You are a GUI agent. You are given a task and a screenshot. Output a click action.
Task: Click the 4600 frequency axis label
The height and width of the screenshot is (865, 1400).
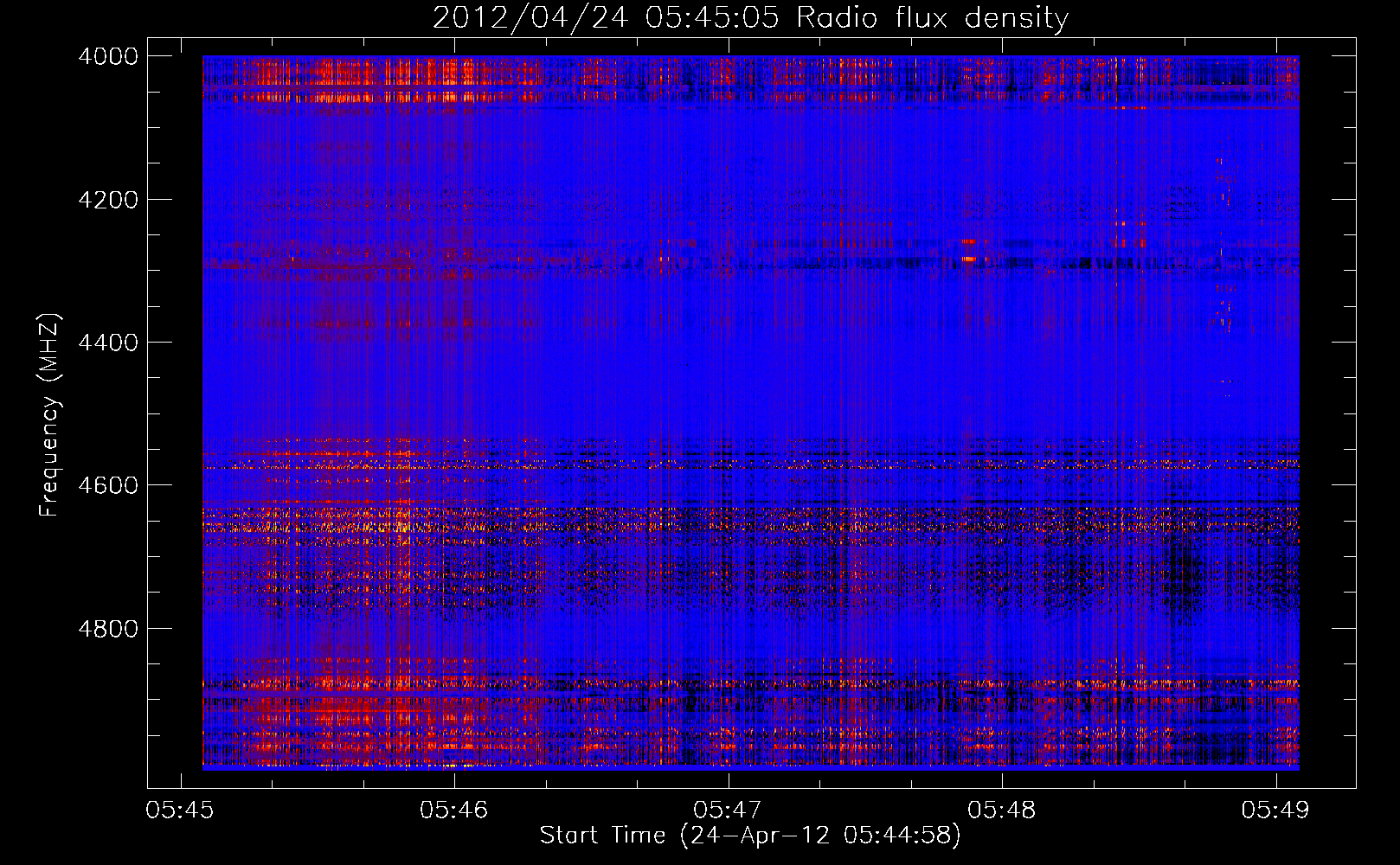108,485
